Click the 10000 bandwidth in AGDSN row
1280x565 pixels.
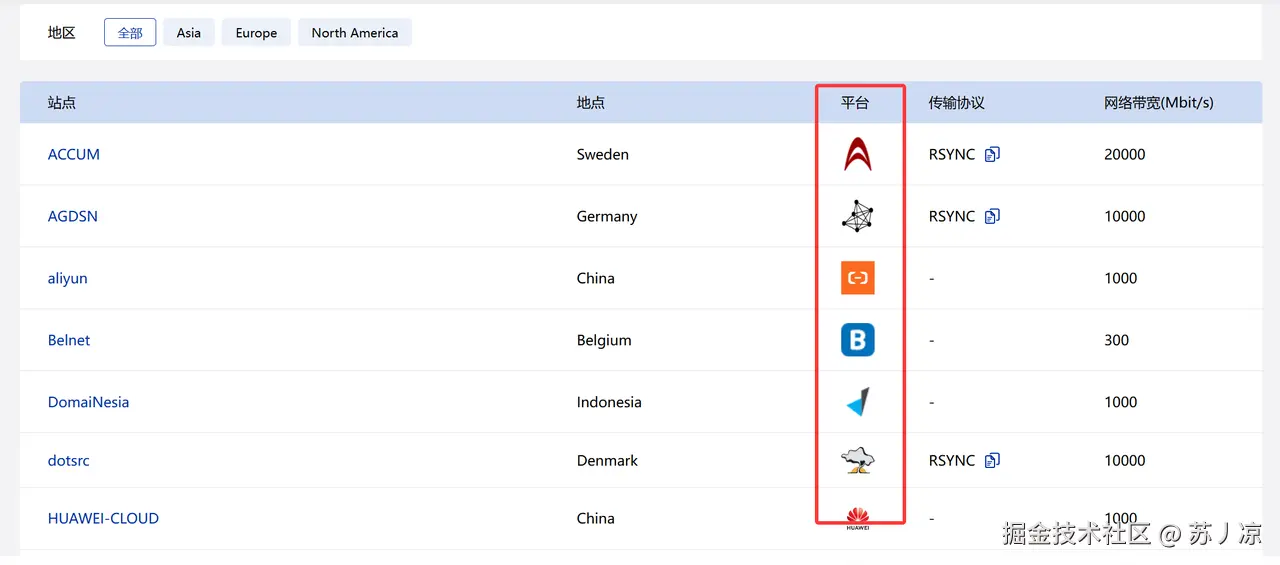pos(1125,216)
